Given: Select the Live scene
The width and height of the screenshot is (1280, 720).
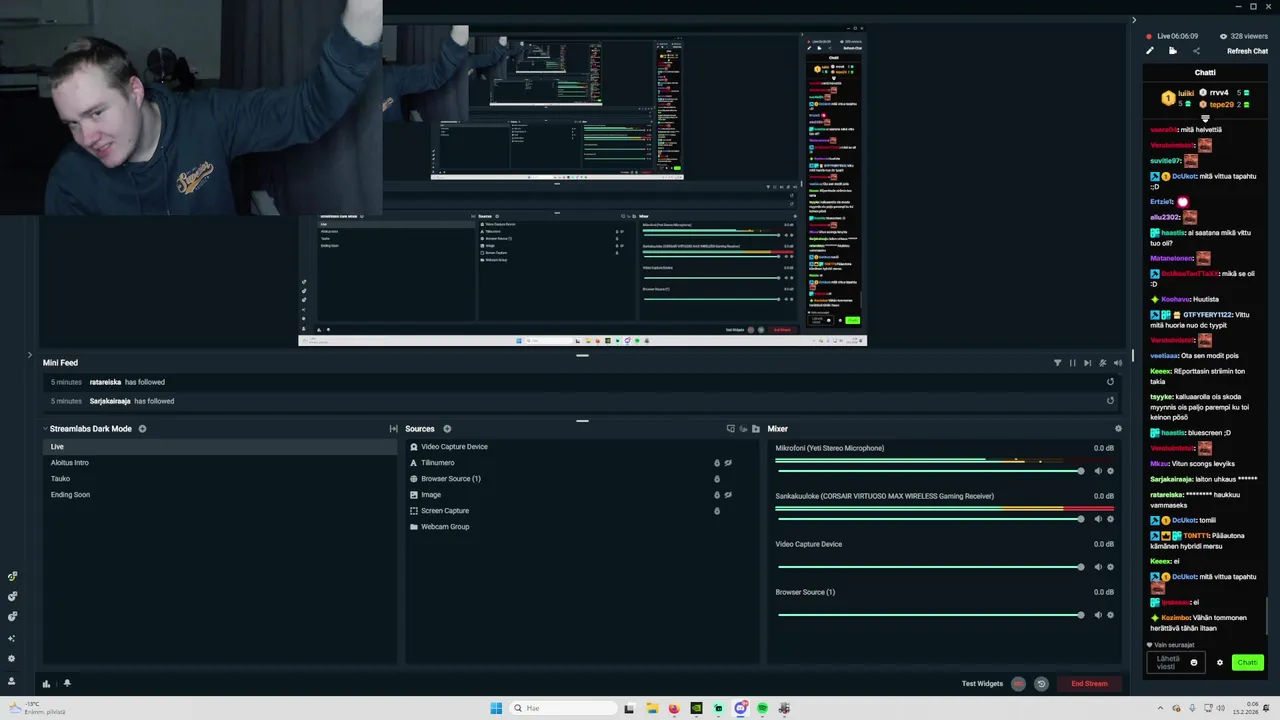Looking at the screenshot, I should [x=220, y=447].
